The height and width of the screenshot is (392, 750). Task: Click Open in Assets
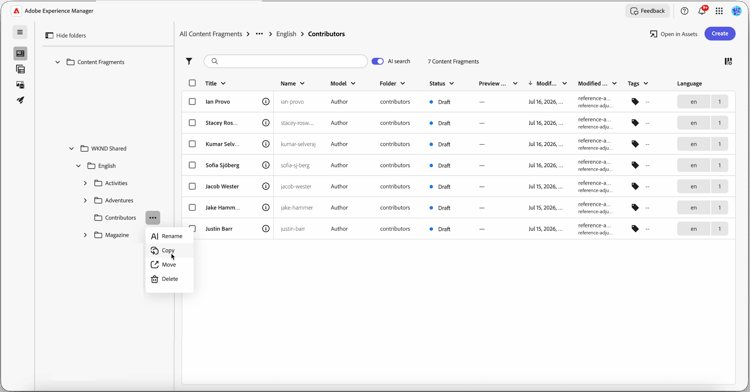click(673, 34)
